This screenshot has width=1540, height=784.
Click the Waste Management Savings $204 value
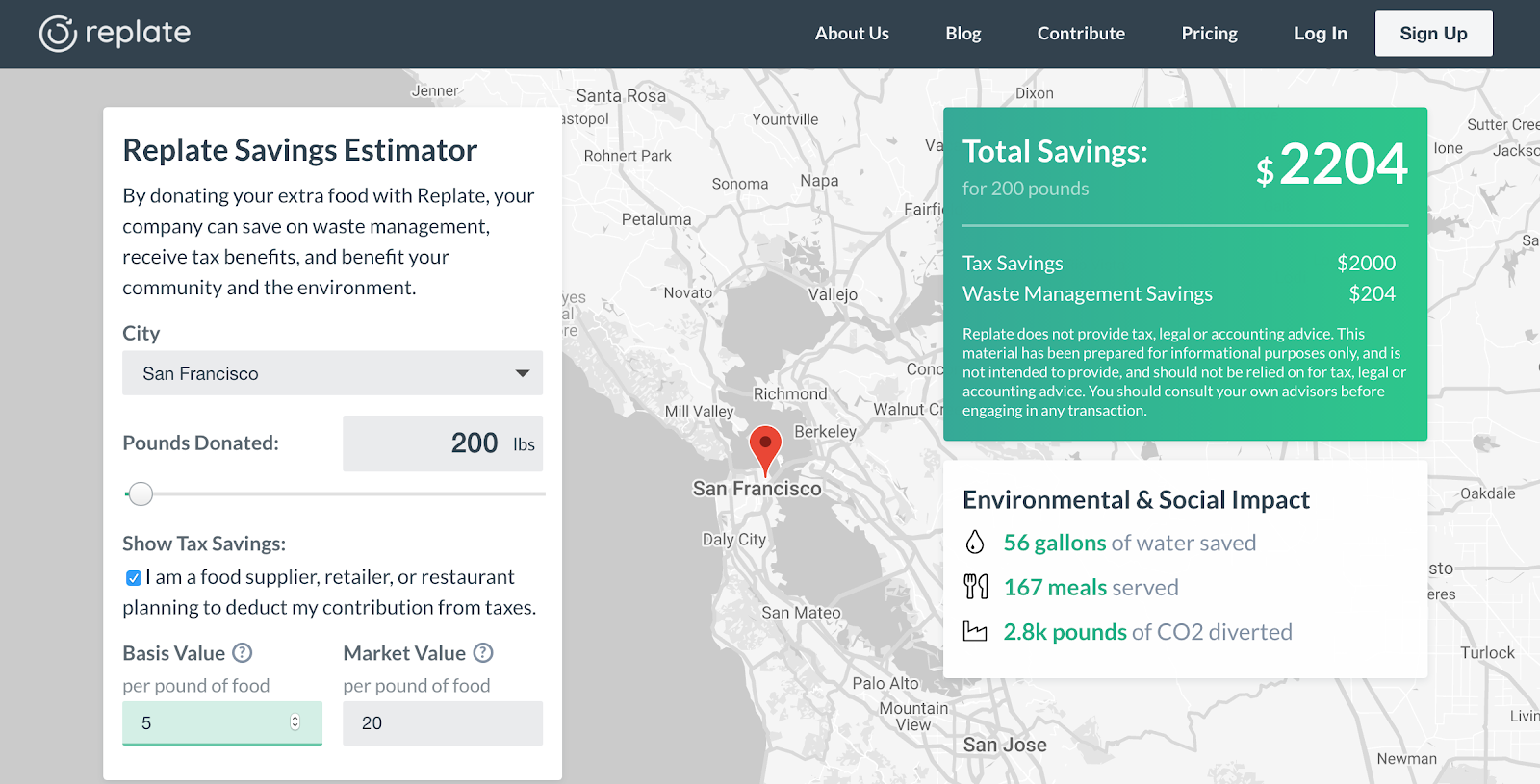1372,293
